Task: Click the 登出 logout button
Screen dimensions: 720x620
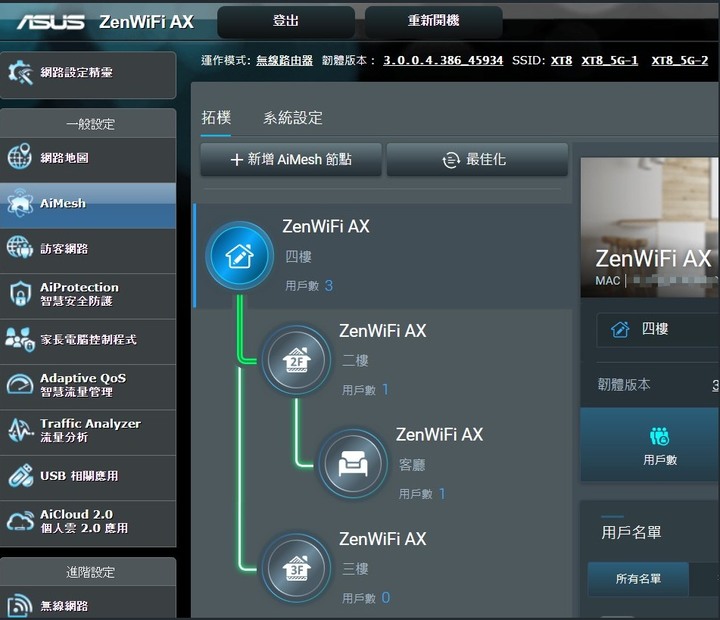Action: 286,21
